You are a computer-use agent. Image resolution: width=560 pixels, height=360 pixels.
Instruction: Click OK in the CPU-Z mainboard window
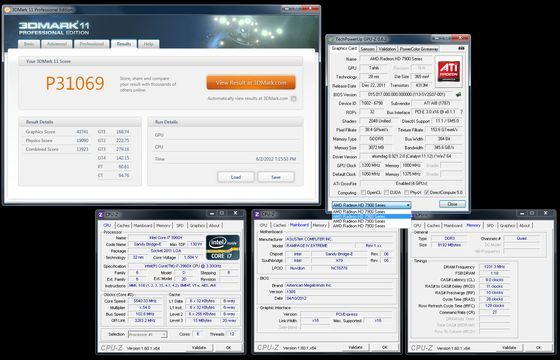[x=385, y=347]
